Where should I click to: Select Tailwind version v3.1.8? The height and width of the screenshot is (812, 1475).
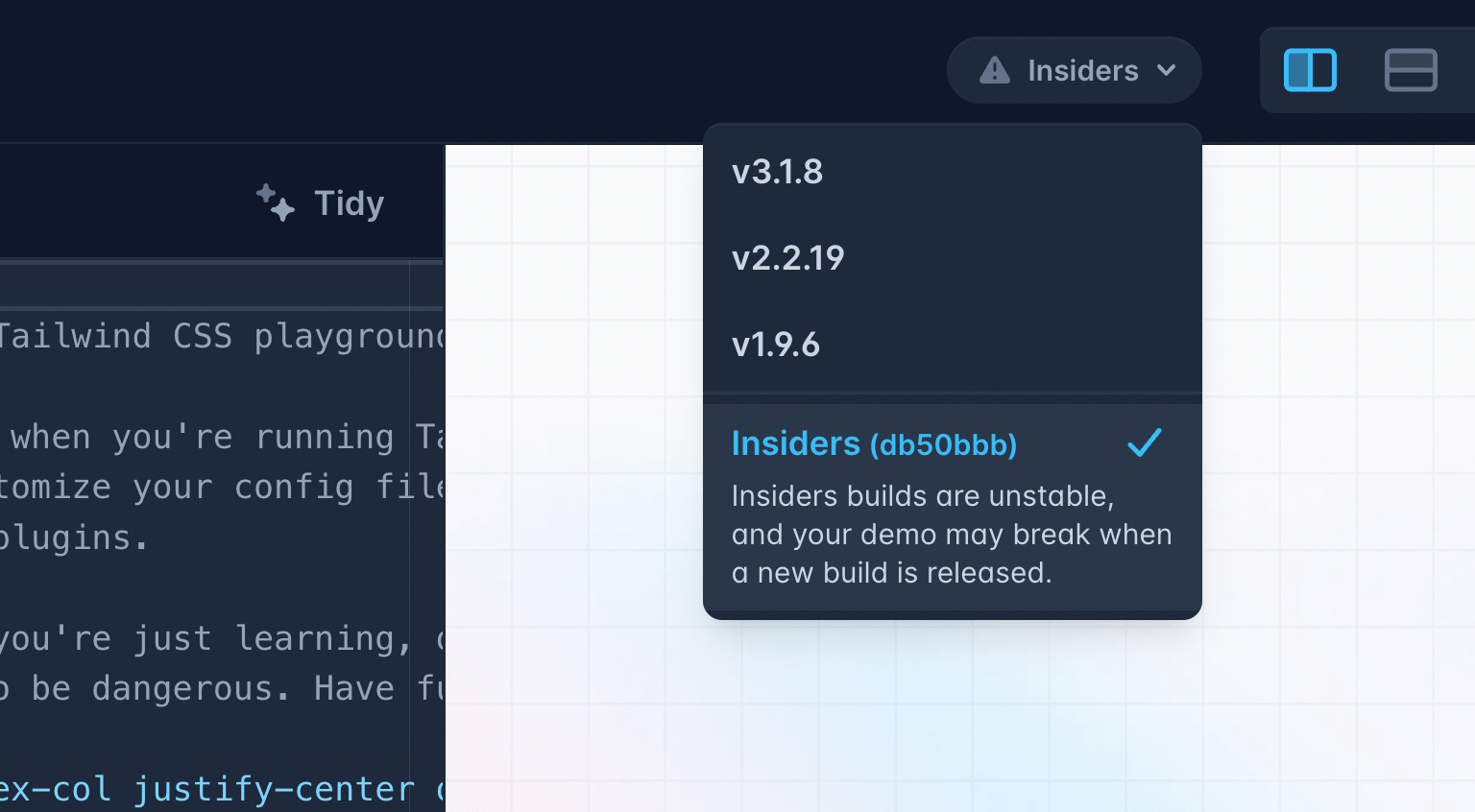tap(778, 172)
